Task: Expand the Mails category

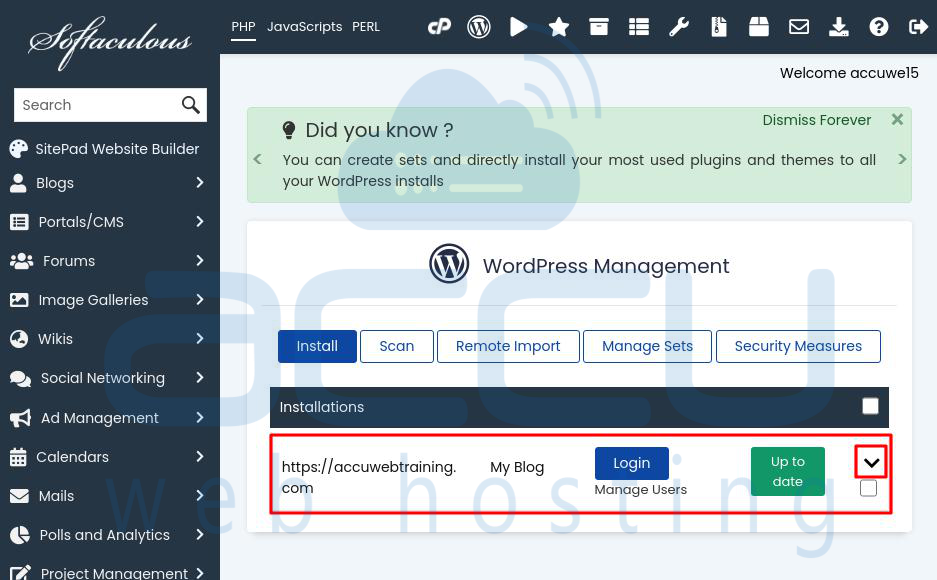Action: coord(200,495)
